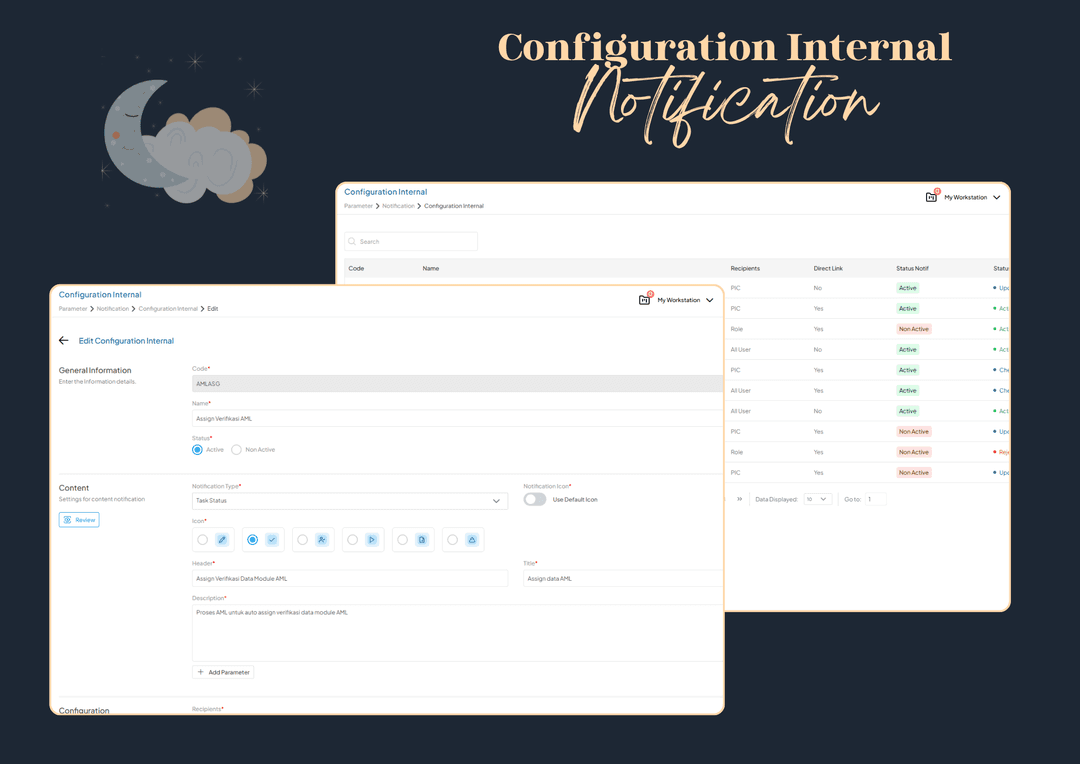The image size is (1080, 764).
Task: Enable the Use Default Icon switch
Action: pos(535,499)
